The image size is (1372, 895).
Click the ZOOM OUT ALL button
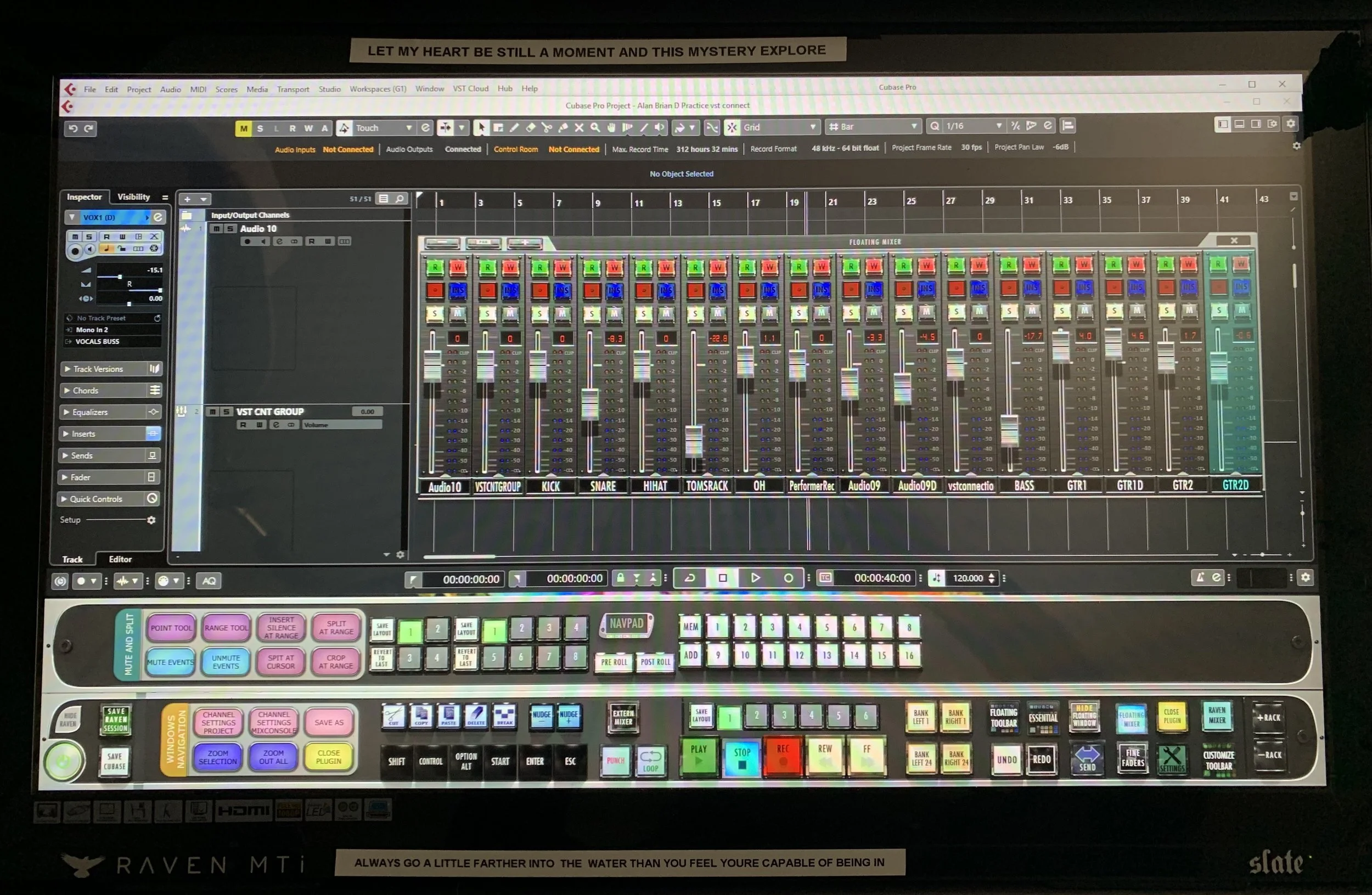(273, 757)
